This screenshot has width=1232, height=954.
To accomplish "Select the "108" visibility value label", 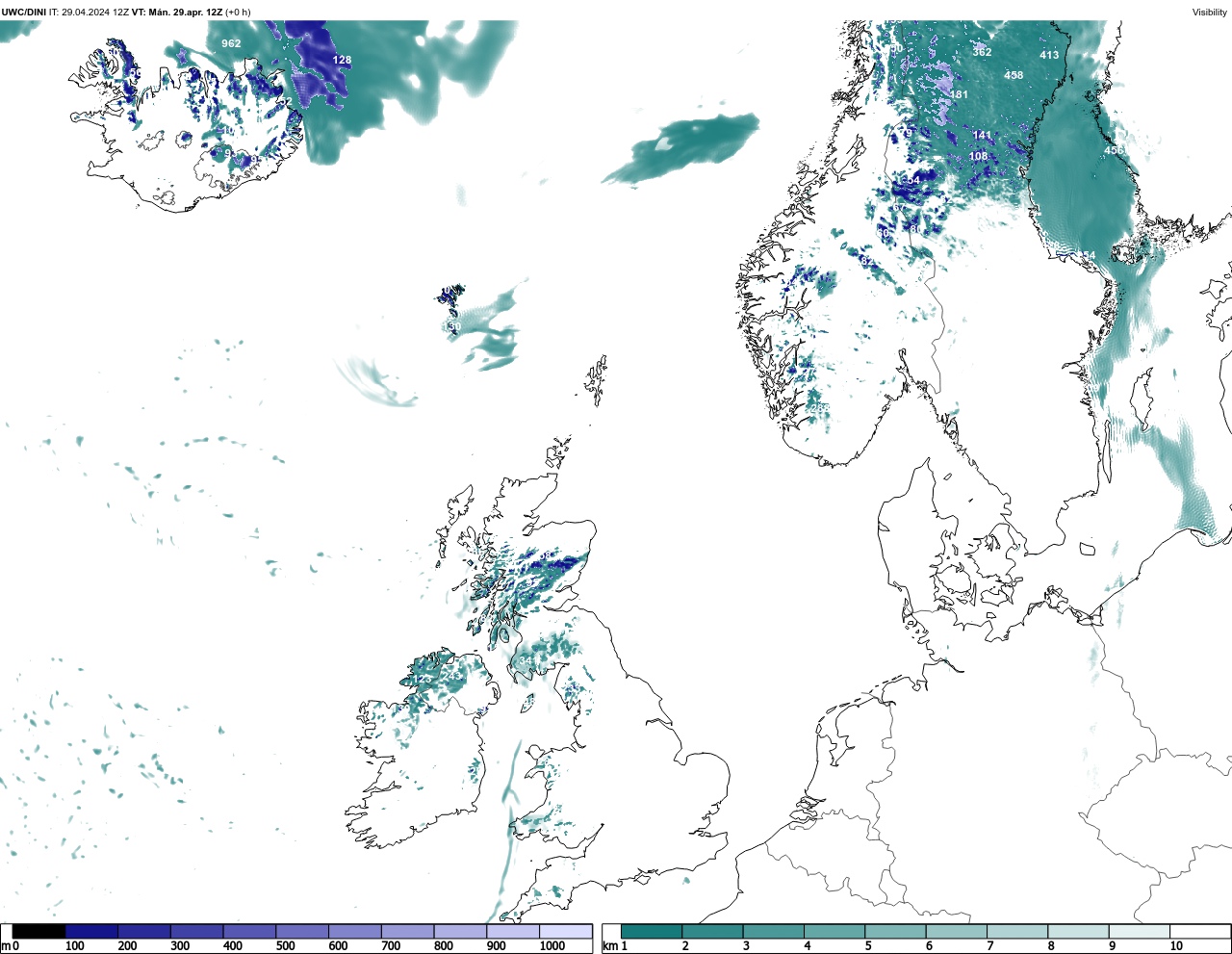I will (x=978, y=156).
